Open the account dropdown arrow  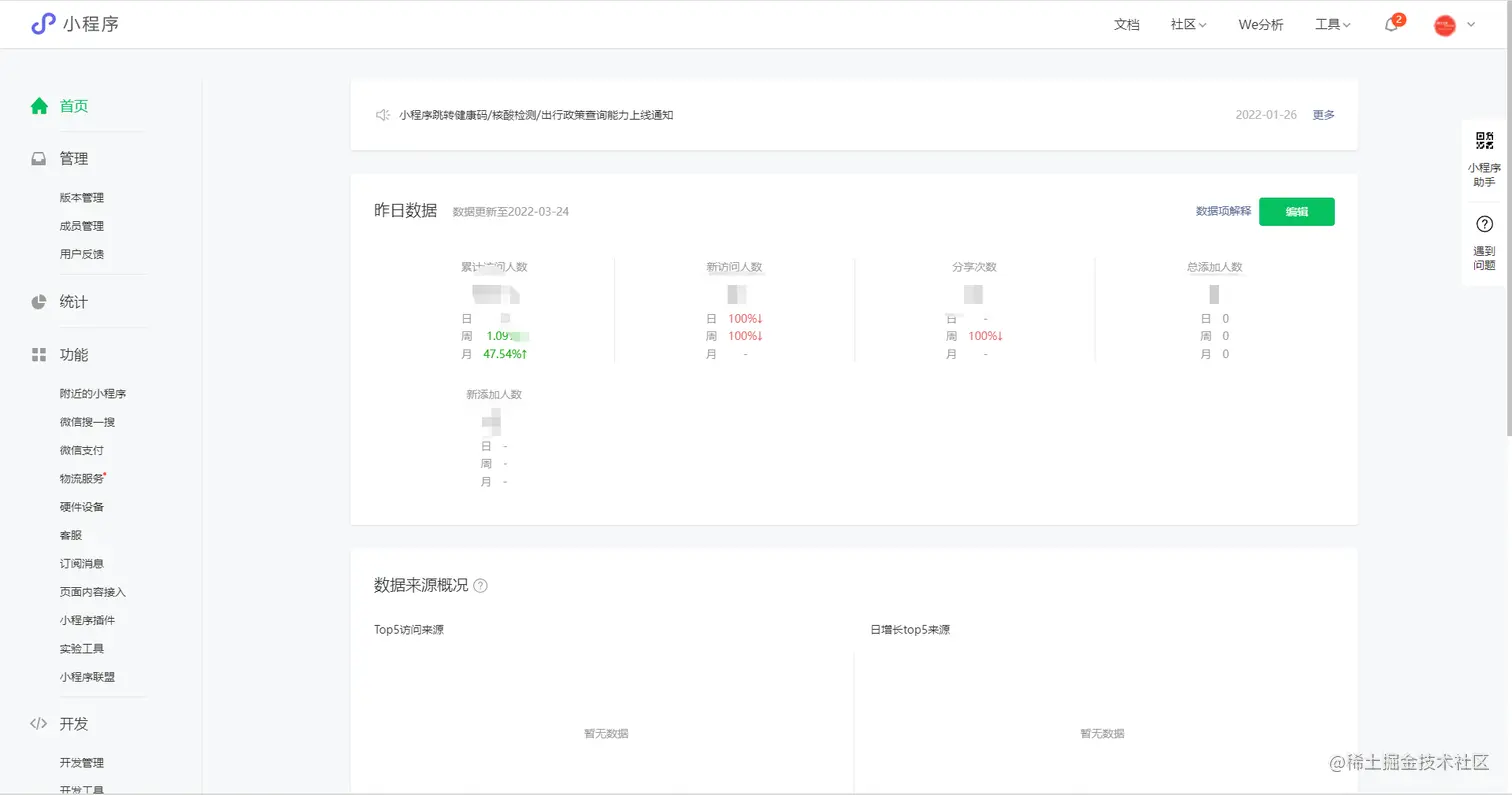(1471, 25)
